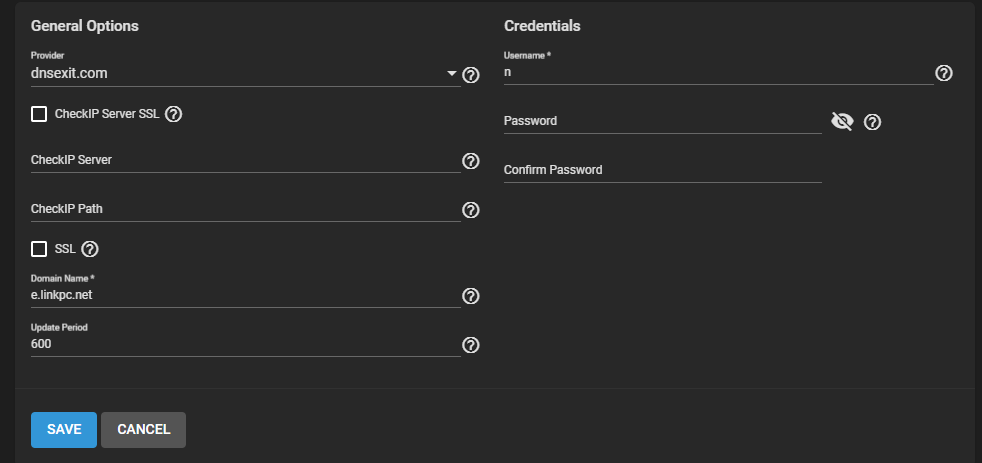
Task: Save the dynamic DNS settings
Action: 64,430
